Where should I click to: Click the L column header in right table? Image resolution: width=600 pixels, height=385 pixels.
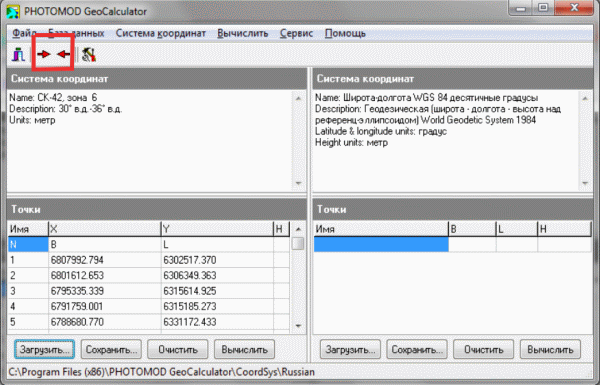[517, 229]
